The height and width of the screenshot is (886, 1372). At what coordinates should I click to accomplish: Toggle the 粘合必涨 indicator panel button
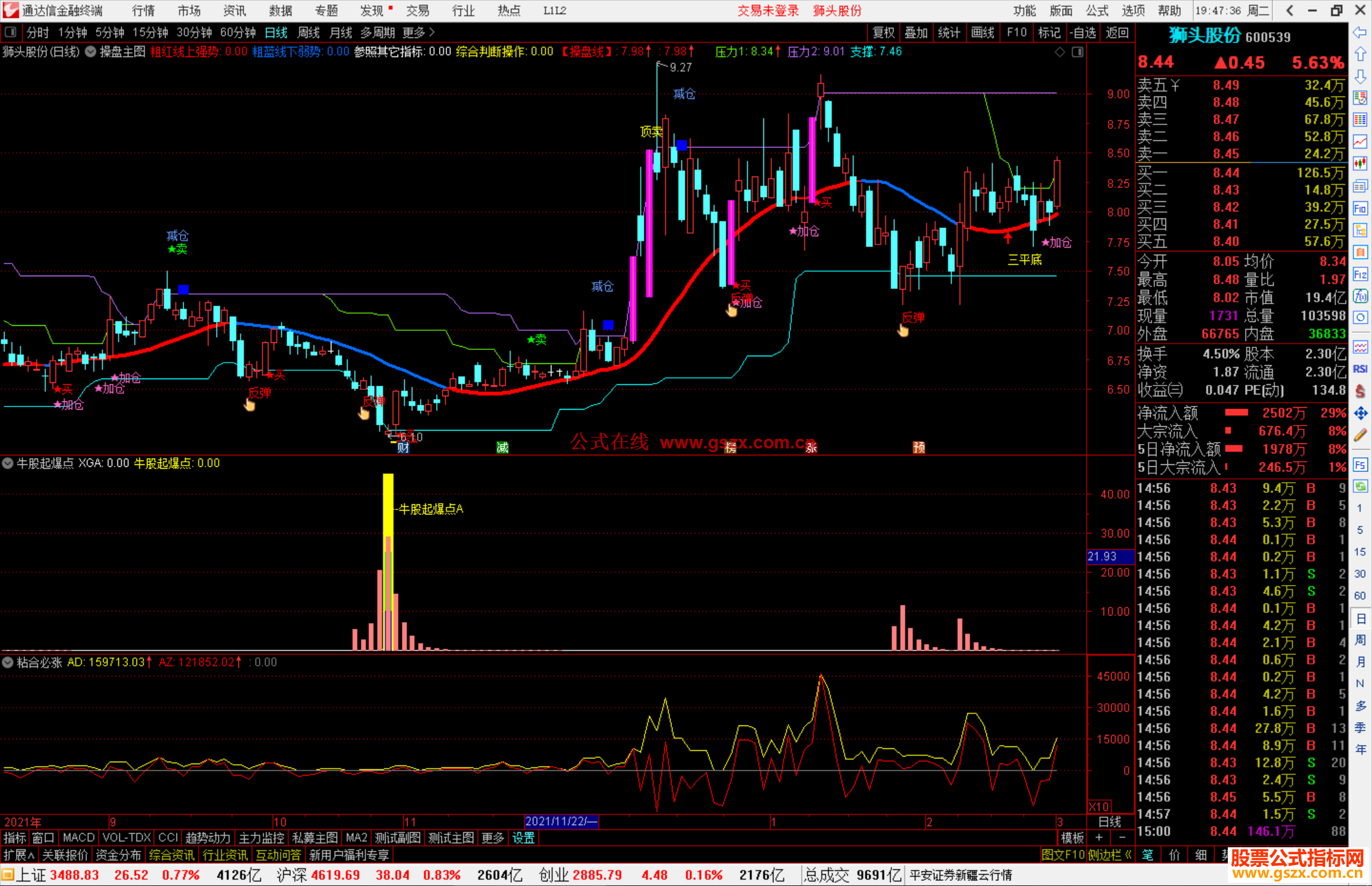[x=8, y=662]
